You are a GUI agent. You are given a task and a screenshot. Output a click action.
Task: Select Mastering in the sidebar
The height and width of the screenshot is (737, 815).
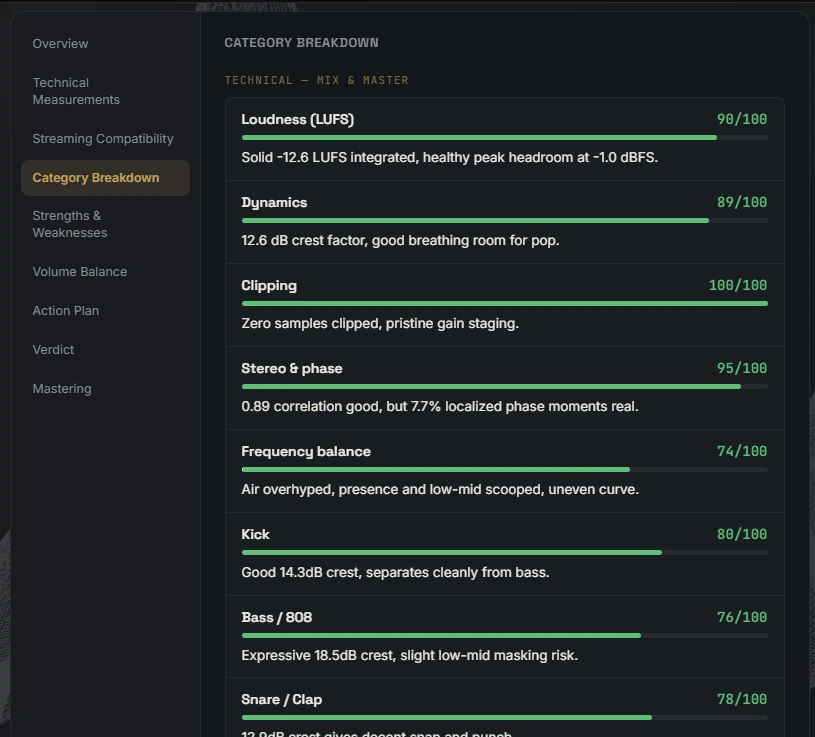pos(62,389)
